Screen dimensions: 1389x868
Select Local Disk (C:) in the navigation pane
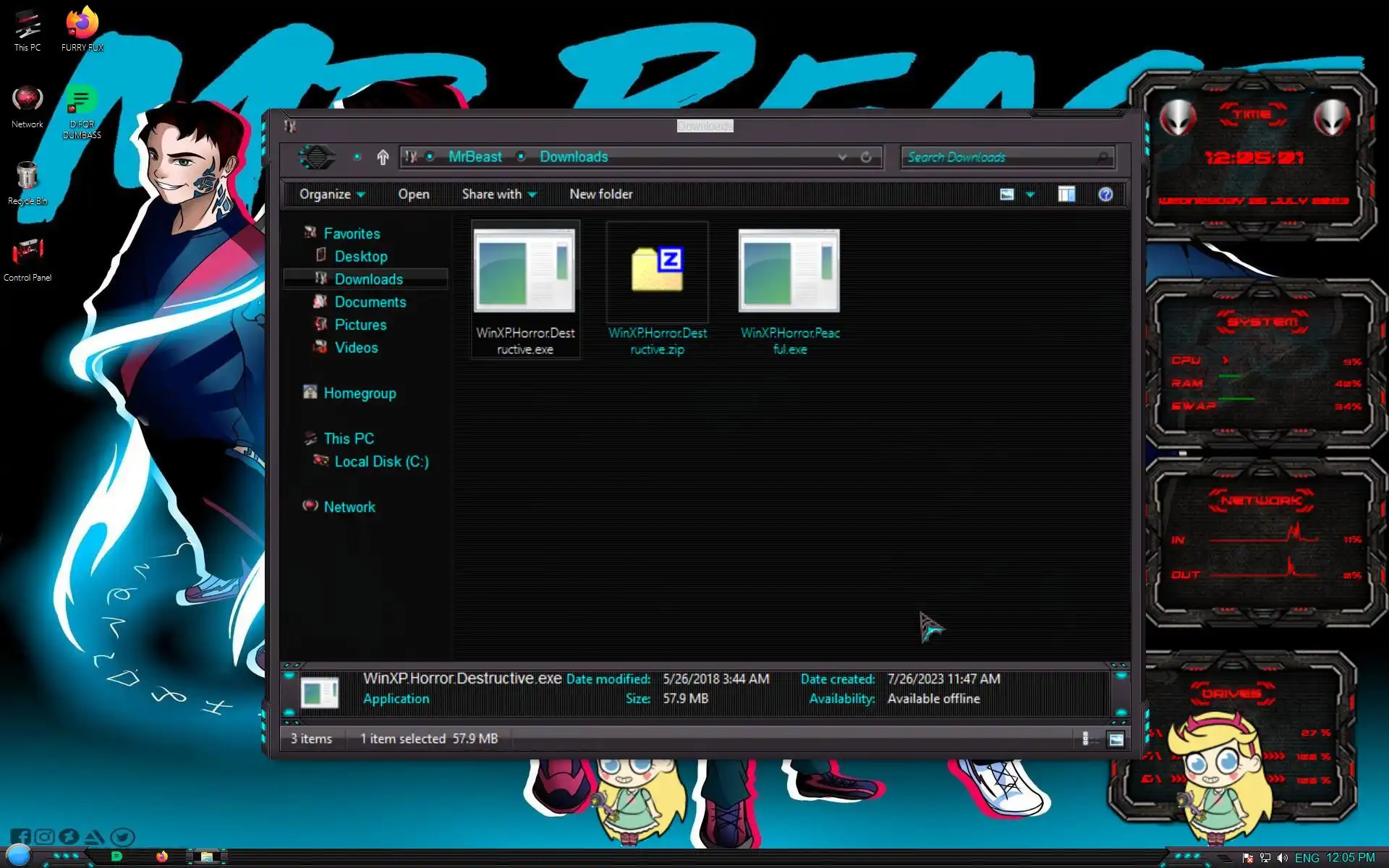pyautogui.click(x=381, y=461)
